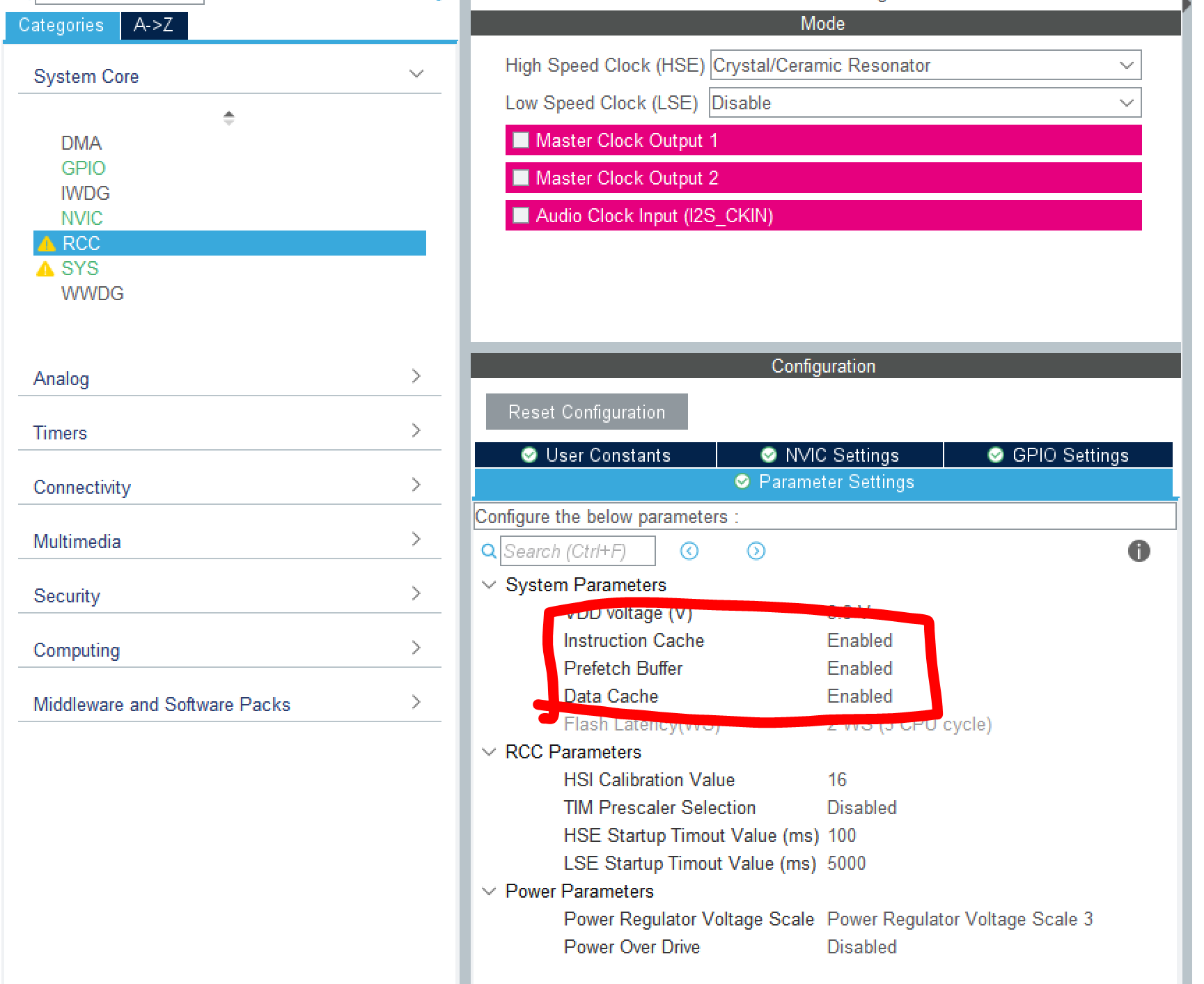Click the sort arrows above the peripheral list
Image resolution: width=1204 pixels, height=984 pixels.
click(228, 118)
